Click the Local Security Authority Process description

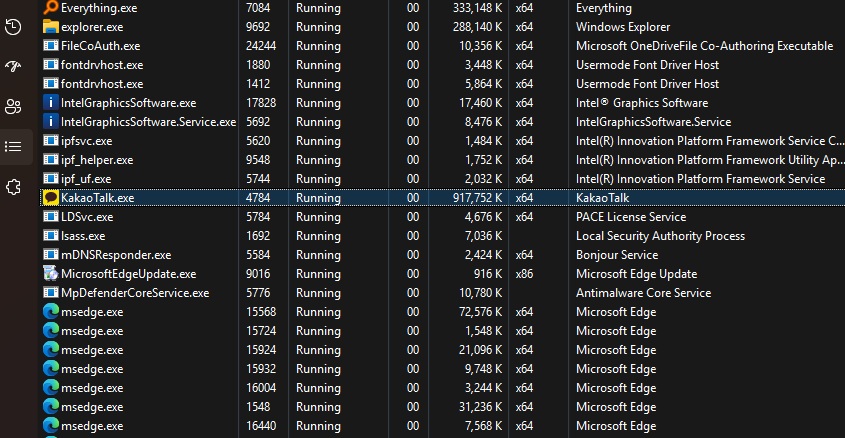(660, 236)
